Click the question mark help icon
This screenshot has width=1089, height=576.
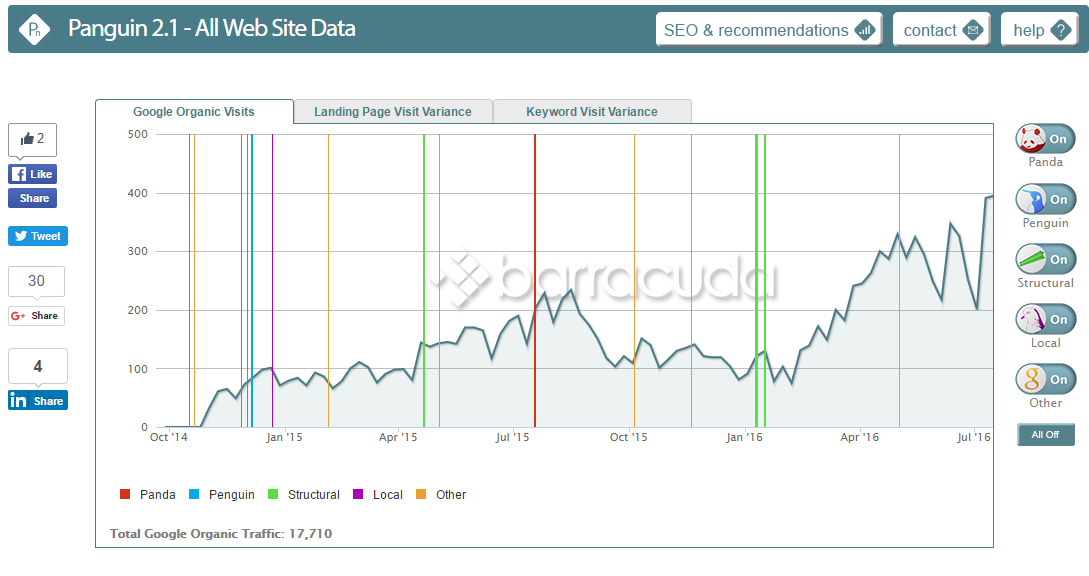point(1061,30)
